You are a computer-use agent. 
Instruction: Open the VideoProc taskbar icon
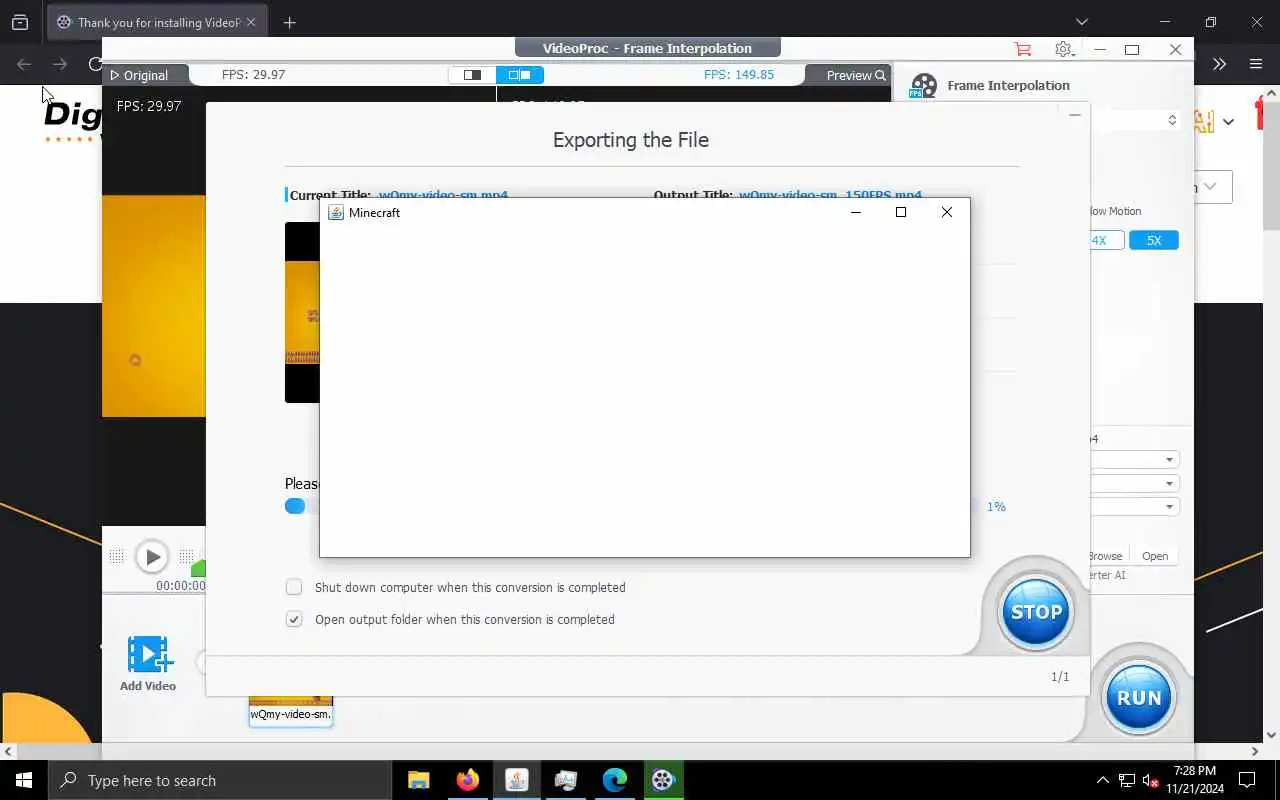point(663,780)
